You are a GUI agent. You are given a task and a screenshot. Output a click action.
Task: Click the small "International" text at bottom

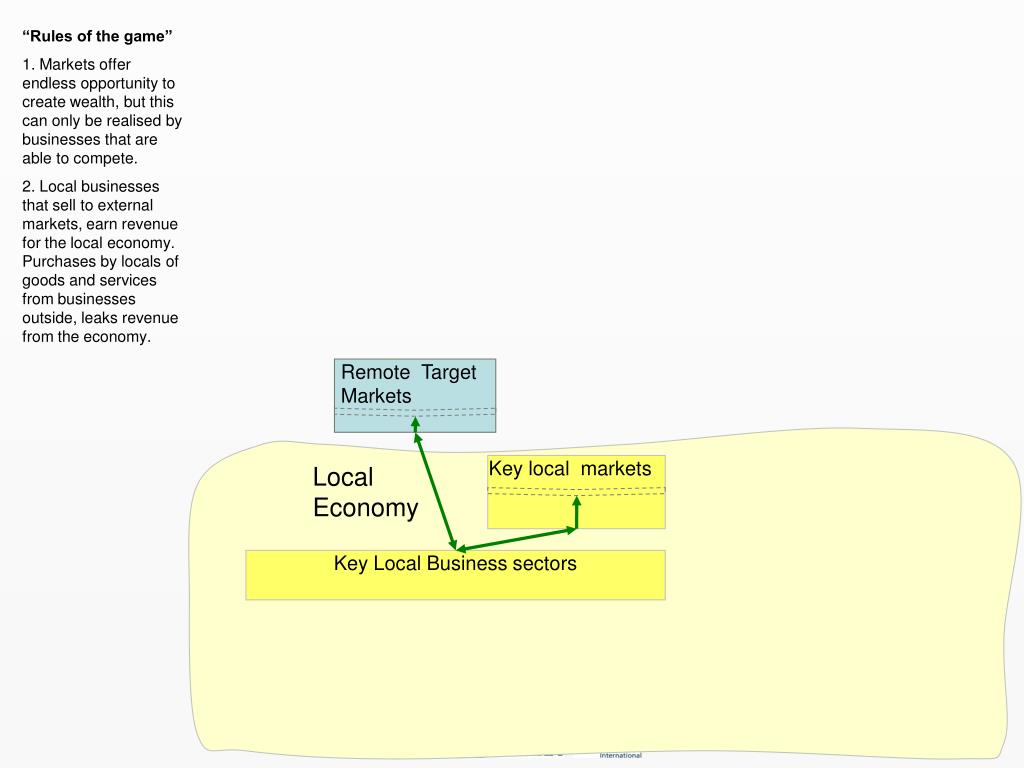(620, 756)
